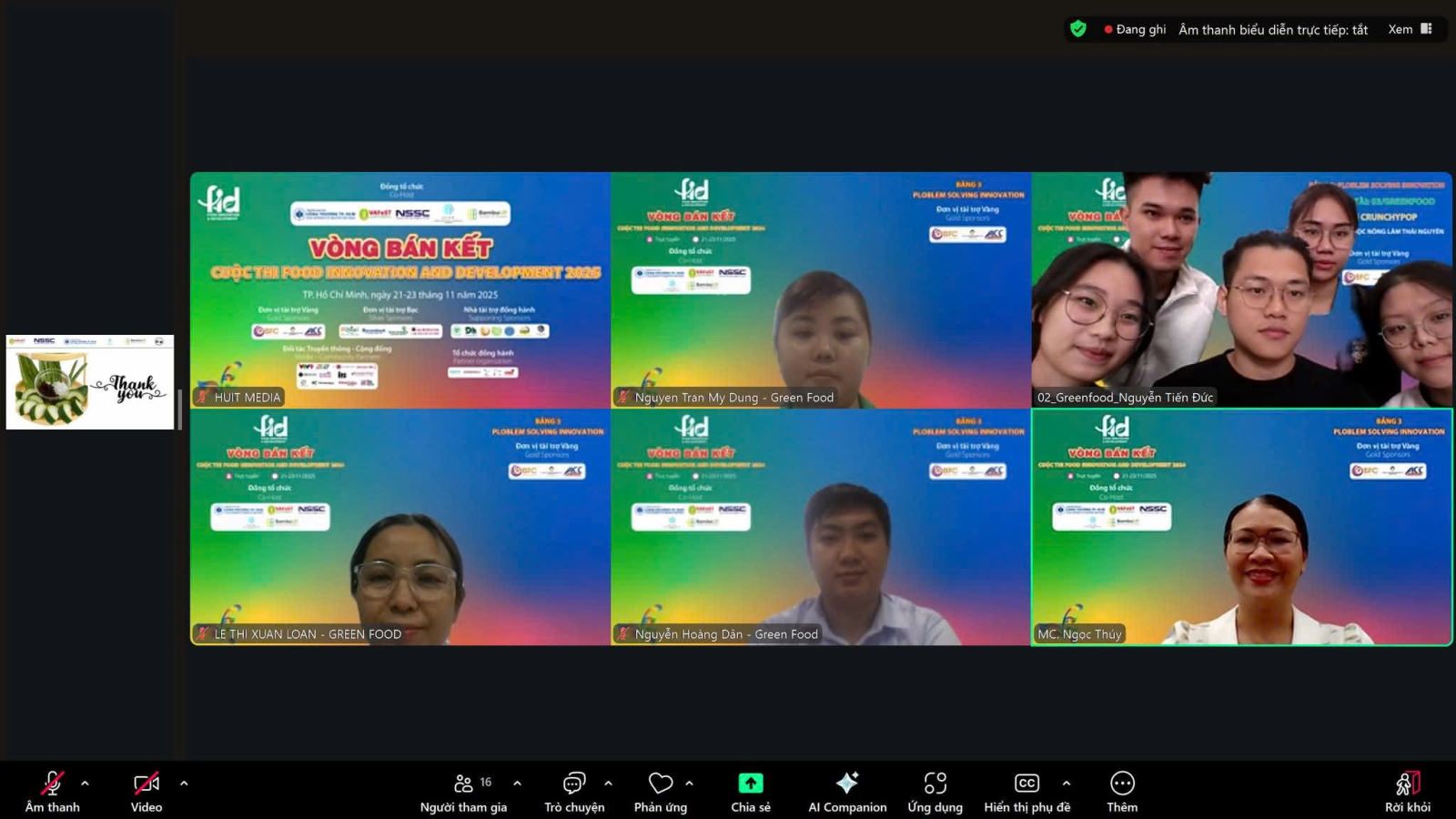The height and width of the screenshot is (819, 1456).
Task: Open Trò chuyện chat panel
Action: point(573,784)
